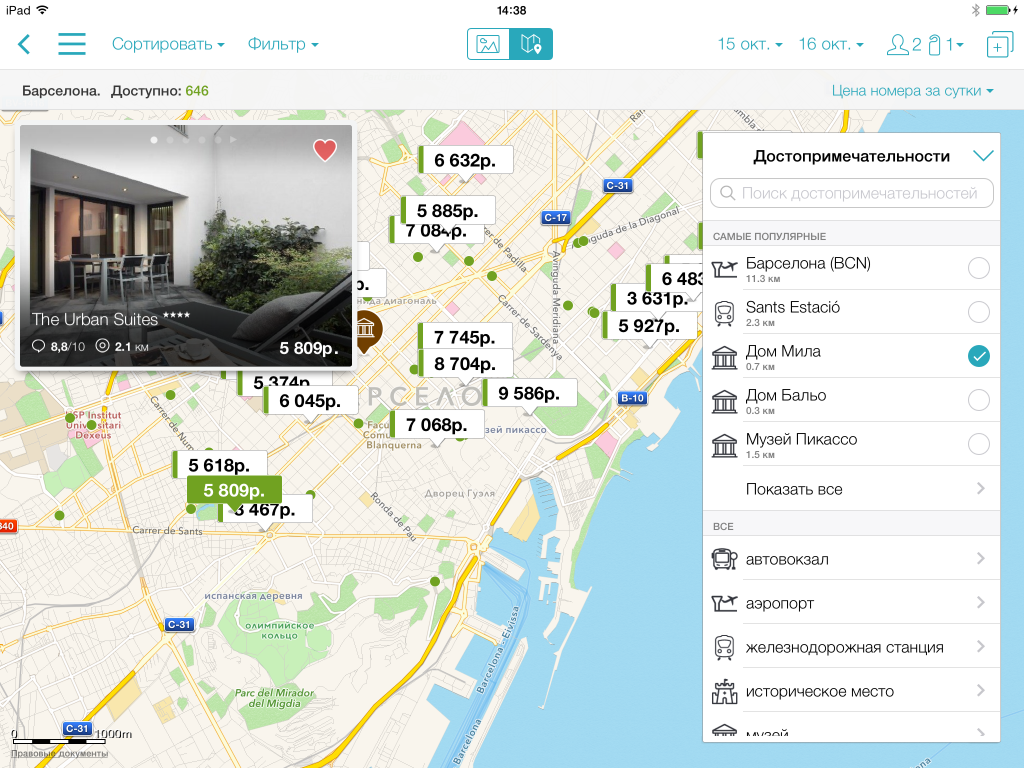
Task: Open the Сортировать dropdown
Action: 168,44
